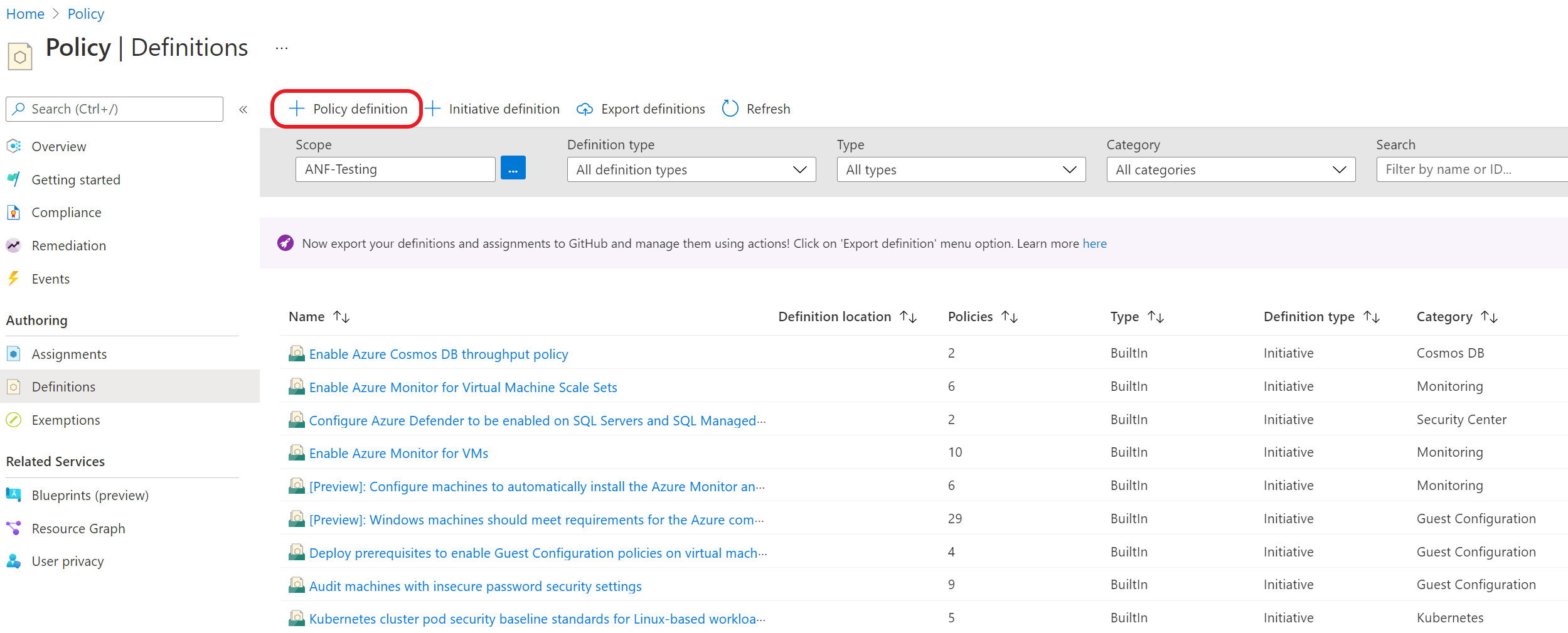View Policy Events via sidebar icon
This screenshot has width=1568, height=633.
[x=50, y=279]
